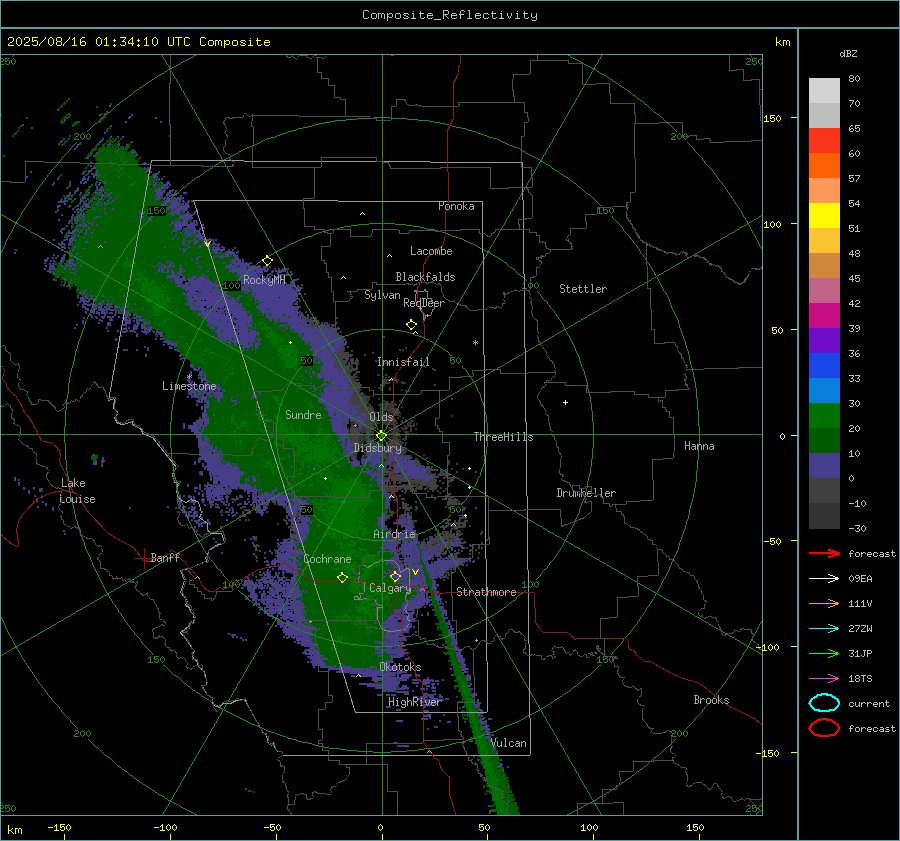
Task: Click the cyan 27ZW arrow legend icon
Action: tap(824, 629)
